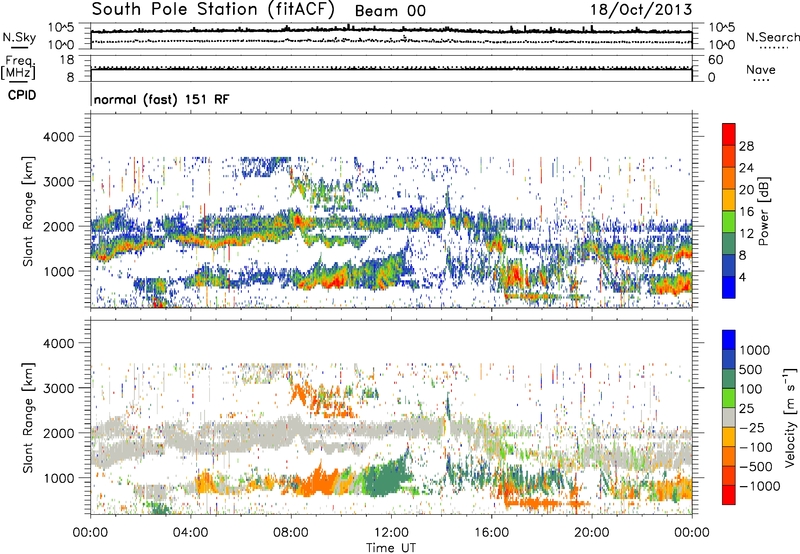Click the Power scale tick label "4"
This screenshot has height=554, width=800.
743,277
